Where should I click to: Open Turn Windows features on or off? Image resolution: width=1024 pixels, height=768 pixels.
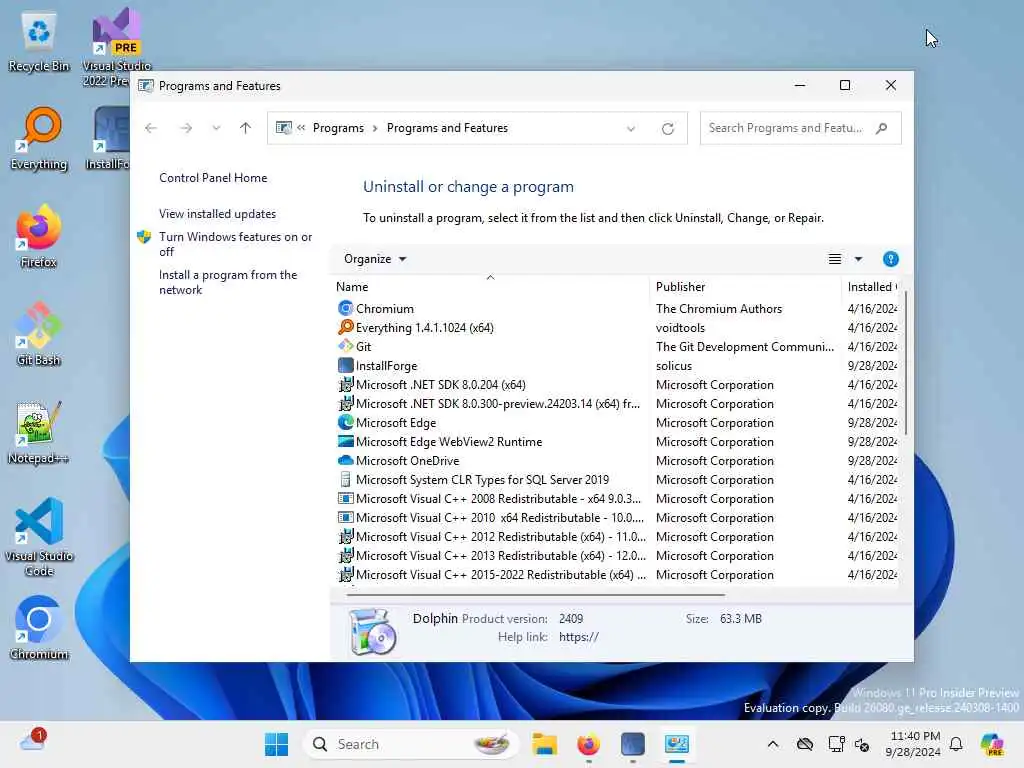(x=235, y=244)
